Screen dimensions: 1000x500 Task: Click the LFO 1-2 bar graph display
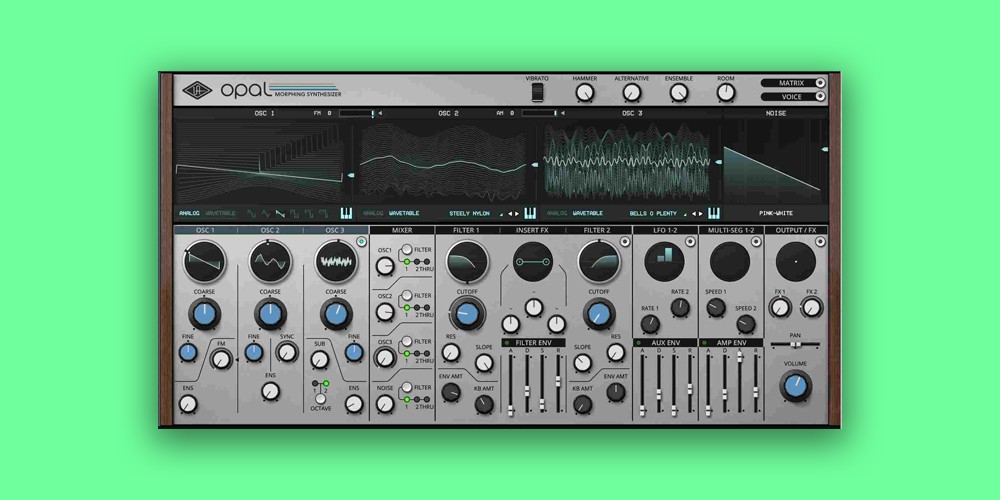664,261
